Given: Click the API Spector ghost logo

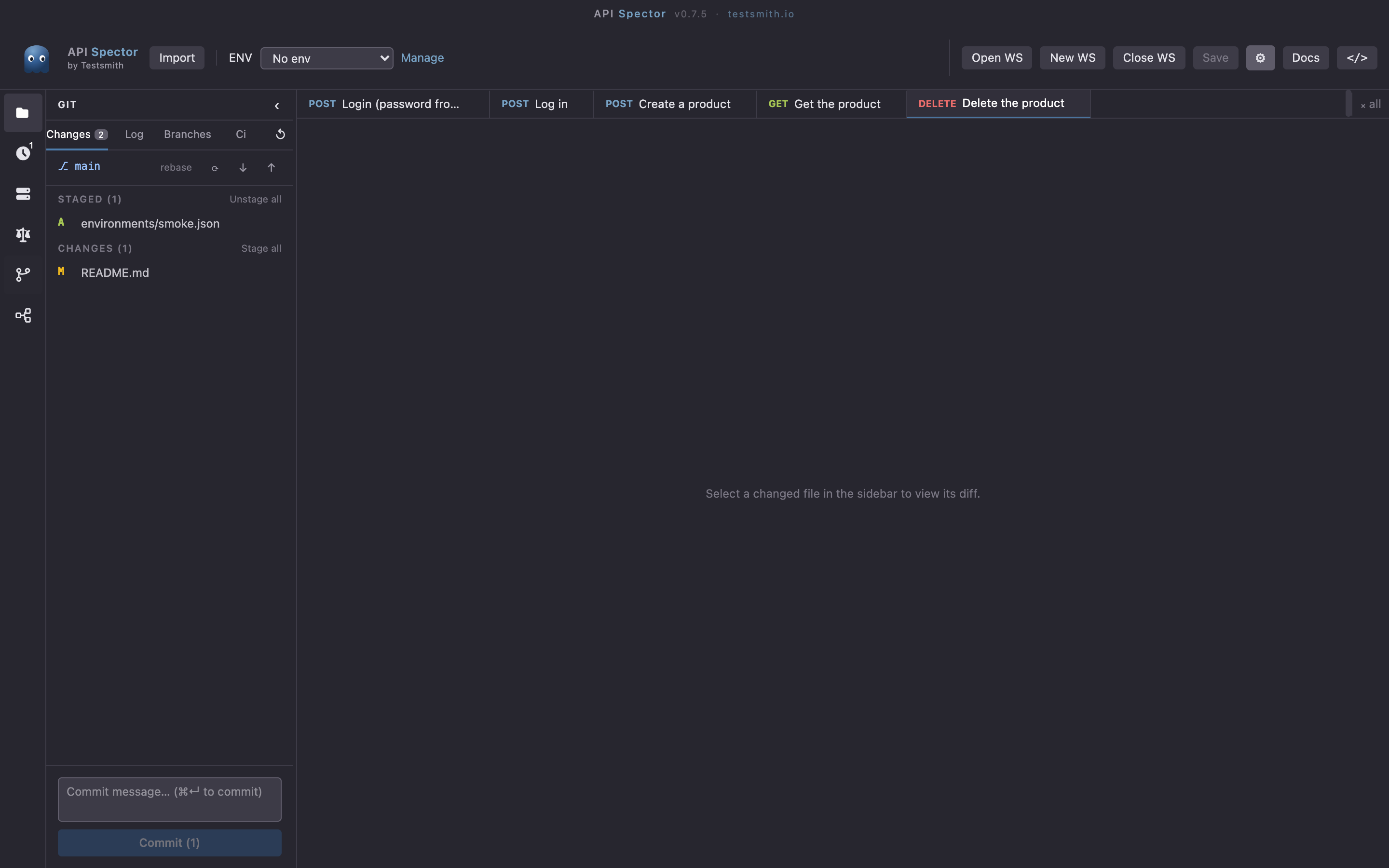Looking at the screenshot, I should 37,59.
